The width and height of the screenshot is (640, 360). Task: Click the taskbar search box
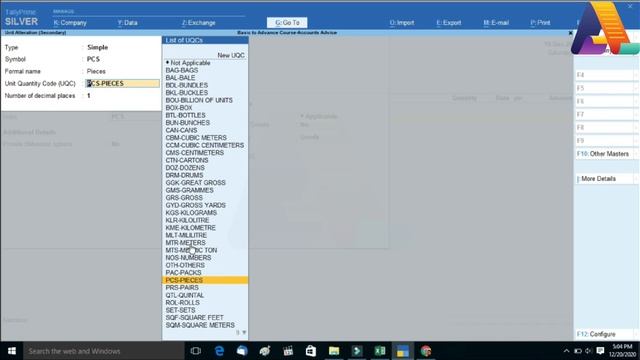pyautogui.click(x=104, y=351)
